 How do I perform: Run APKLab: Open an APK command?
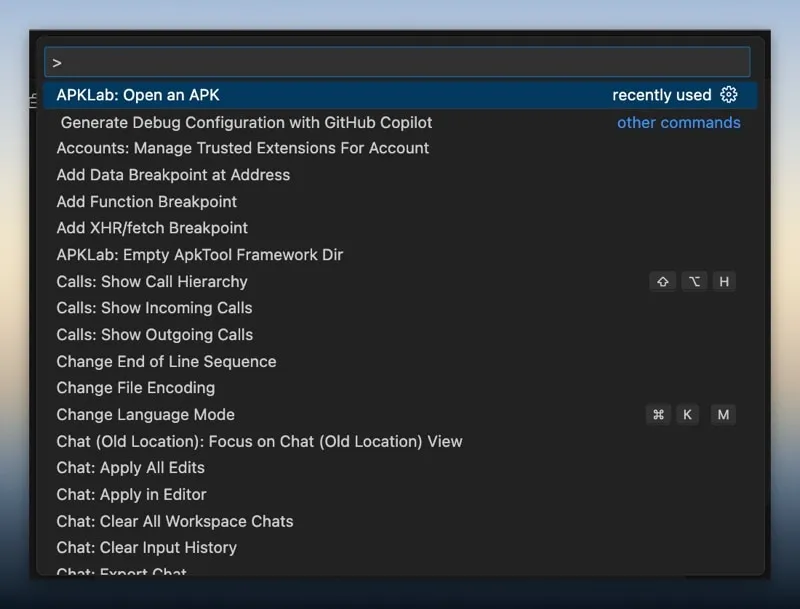point(138,95)
